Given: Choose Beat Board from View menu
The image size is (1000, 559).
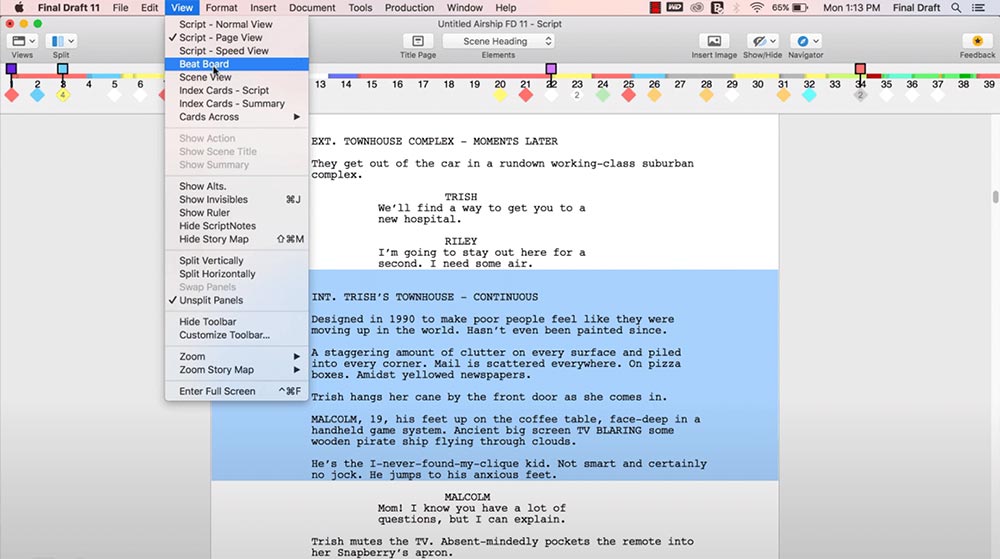Looking at the screenshot, I should [x=204, y=64].
